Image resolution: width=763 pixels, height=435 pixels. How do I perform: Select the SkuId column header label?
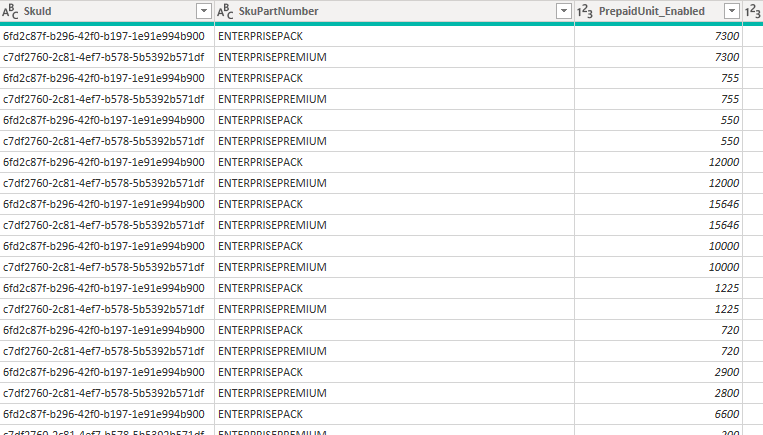pyautogui.click(x=37, y=11)
